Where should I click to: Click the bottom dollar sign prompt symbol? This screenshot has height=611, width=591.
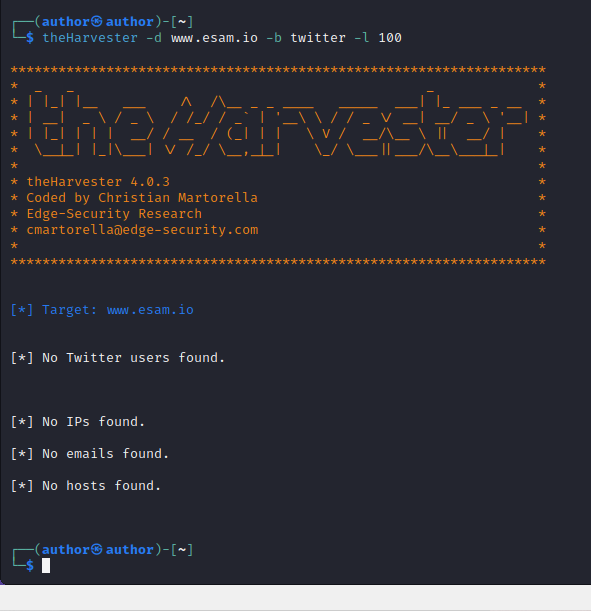point(30,565)
